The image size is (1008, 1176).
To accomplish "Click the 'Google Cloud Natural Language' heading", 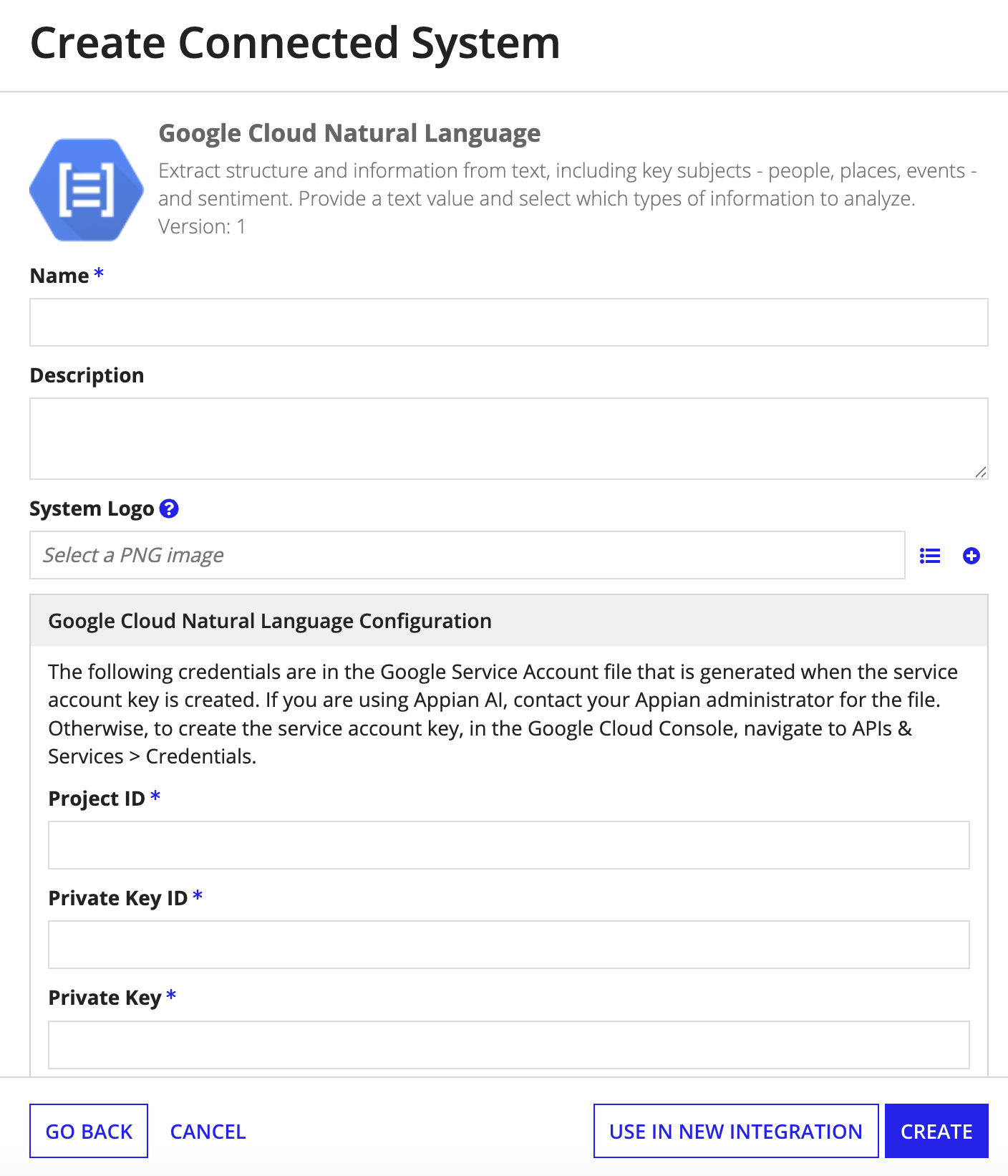I will coord(349,133).
